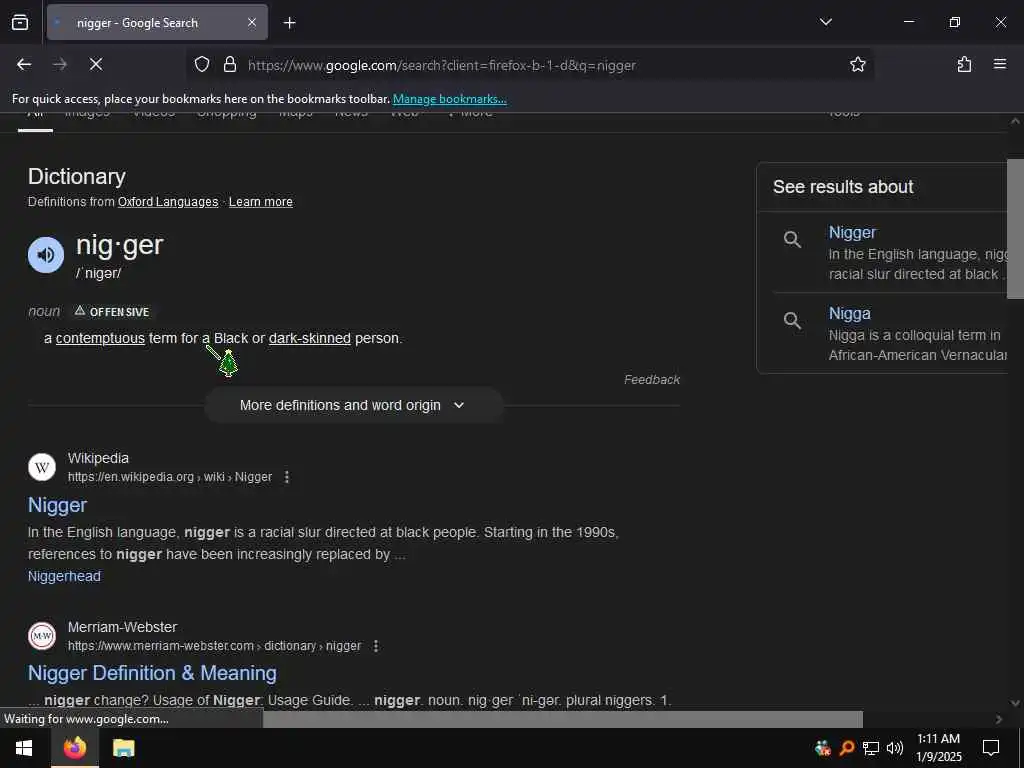Image resolution: width=1024 pixels, height=768 pixels.
Task: Open File Explorer from the taskbar
Action: coord(123,748)
